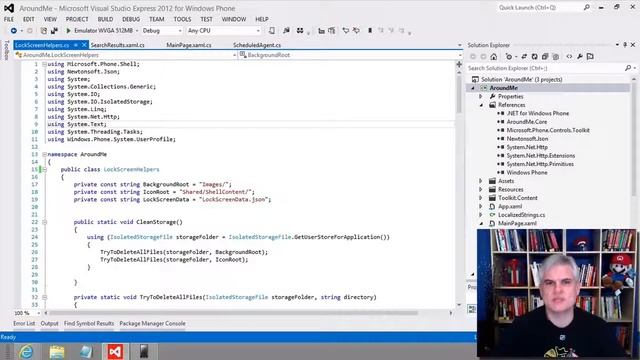Open the Debug configuration dropdown
This screenshot has height=360, width=640.
[180, 31]
